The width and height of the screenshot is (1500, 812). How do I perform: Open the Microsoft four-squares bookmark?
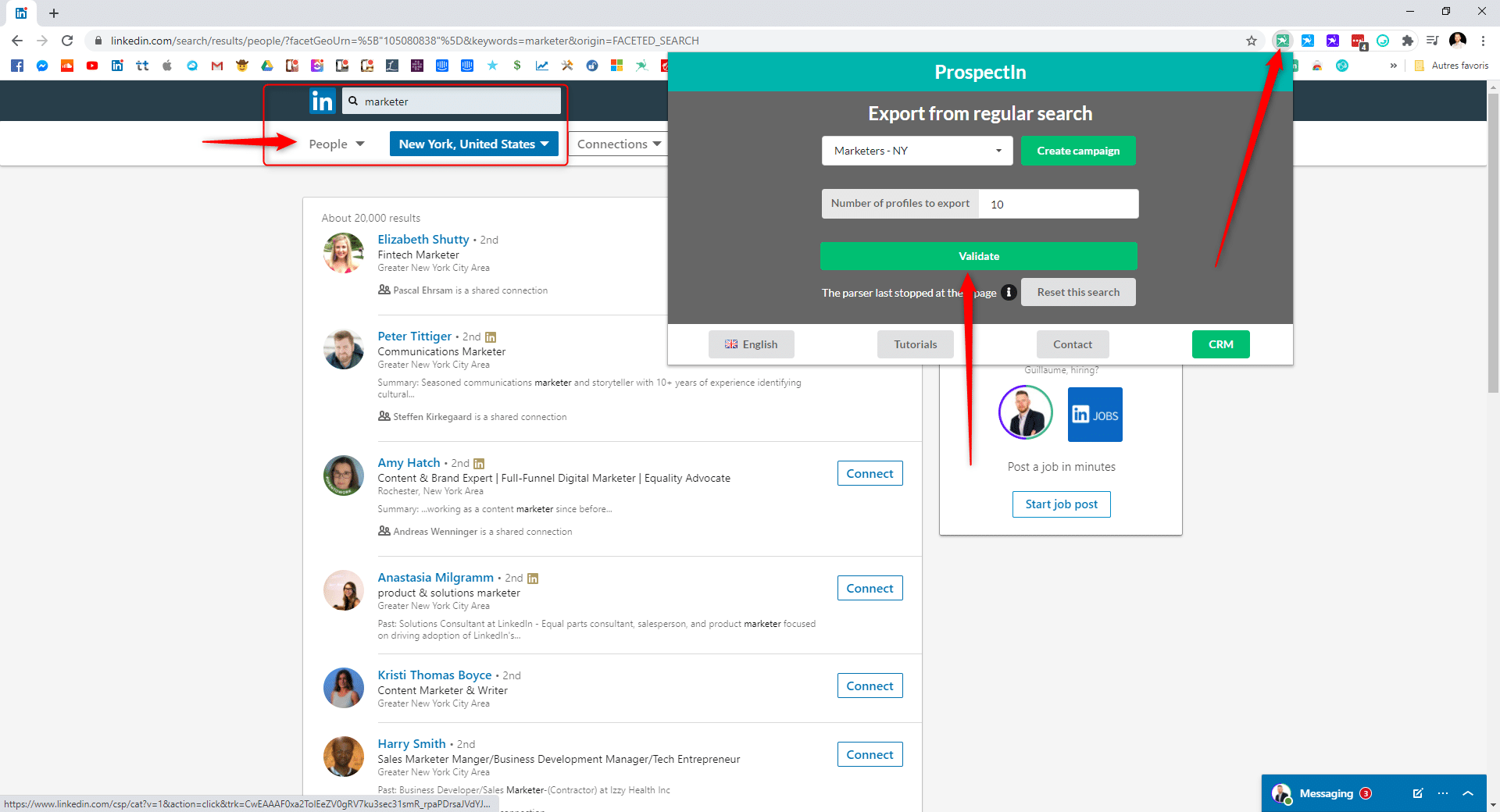(617, 66)
